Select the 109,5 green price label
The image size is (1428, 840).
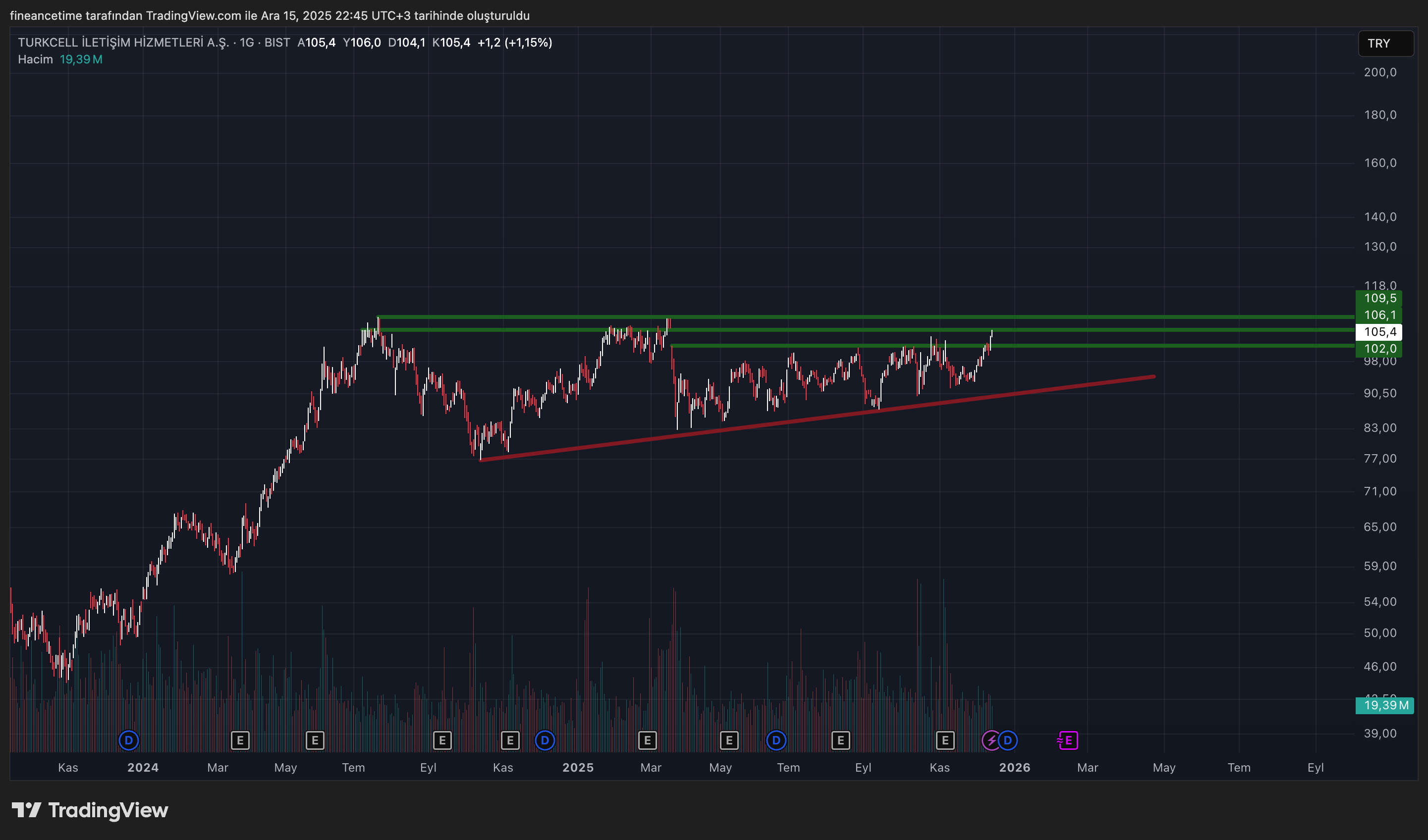1379,298
